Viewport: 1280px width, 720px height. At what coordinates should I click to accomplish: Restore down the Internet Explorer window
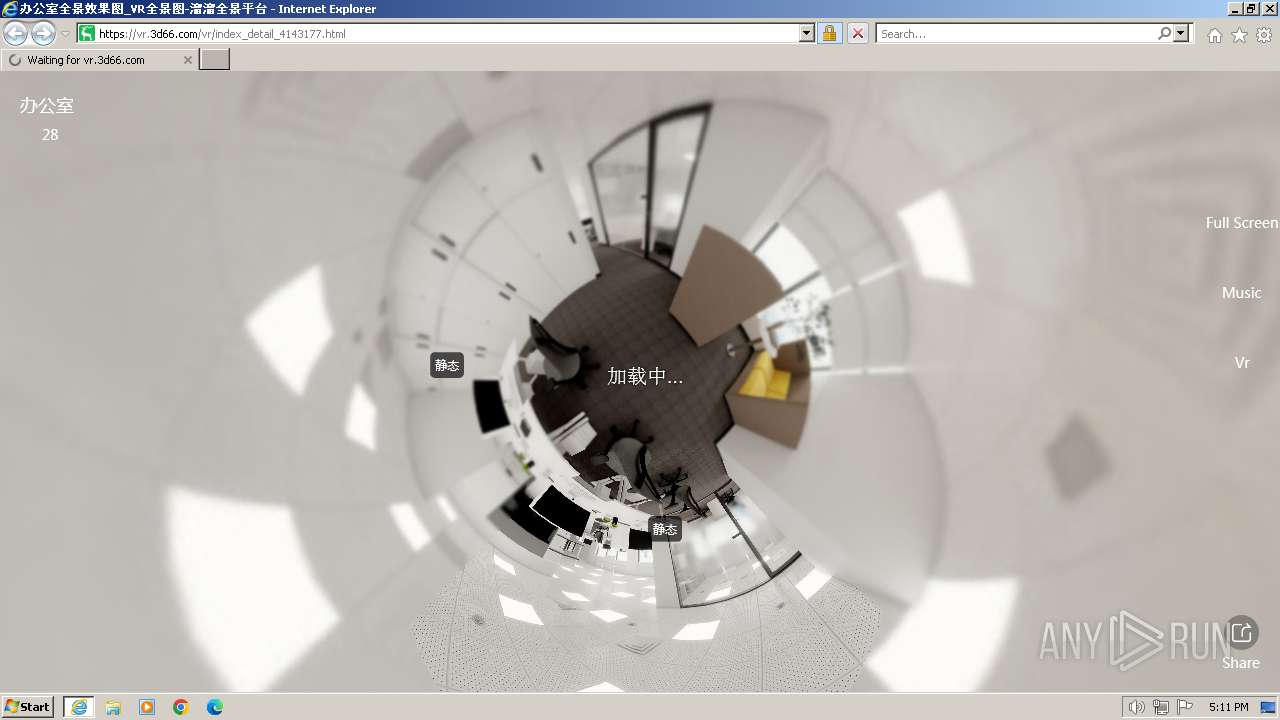[x=1252, y=9]
